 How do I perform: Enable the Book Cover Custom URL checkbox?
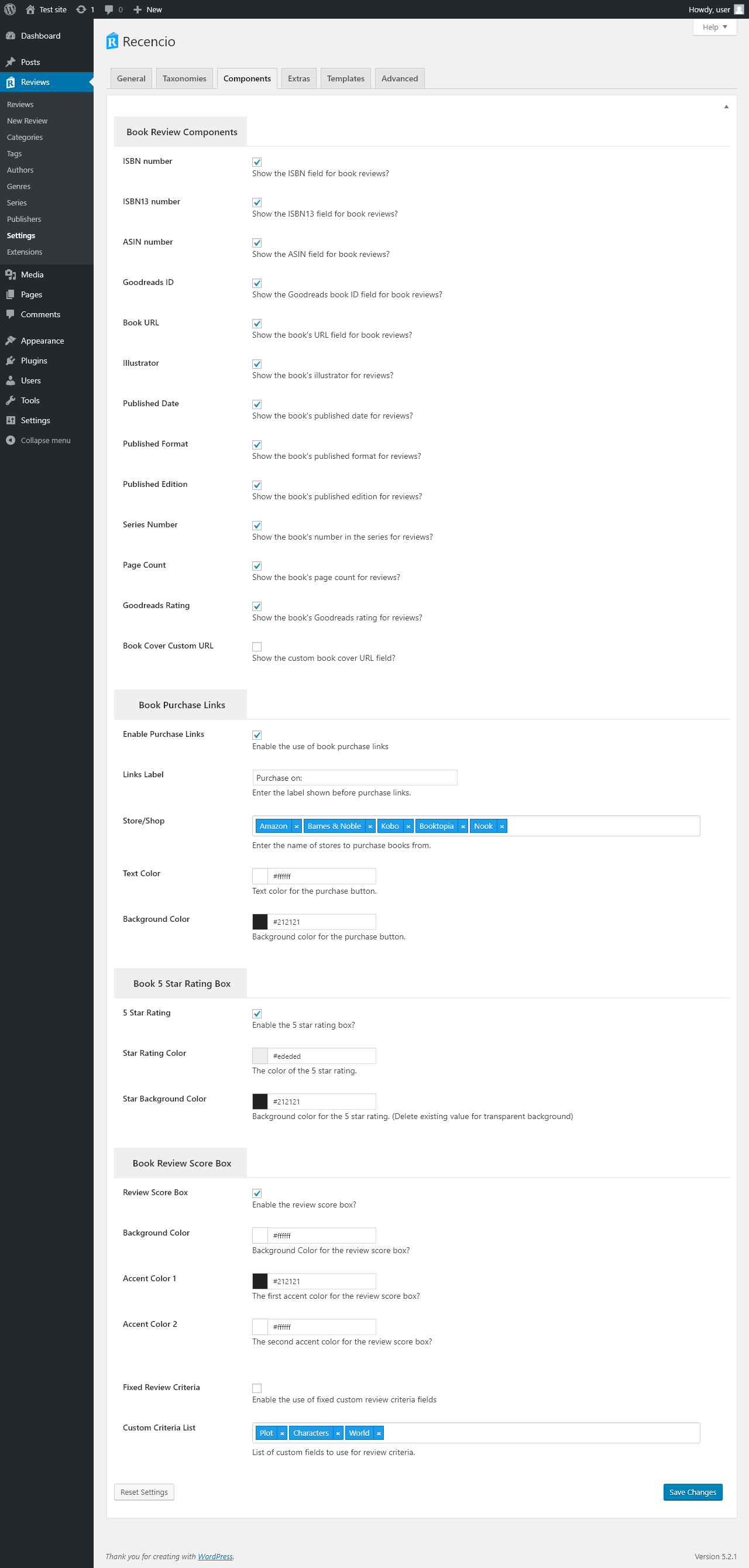point(257,646)
